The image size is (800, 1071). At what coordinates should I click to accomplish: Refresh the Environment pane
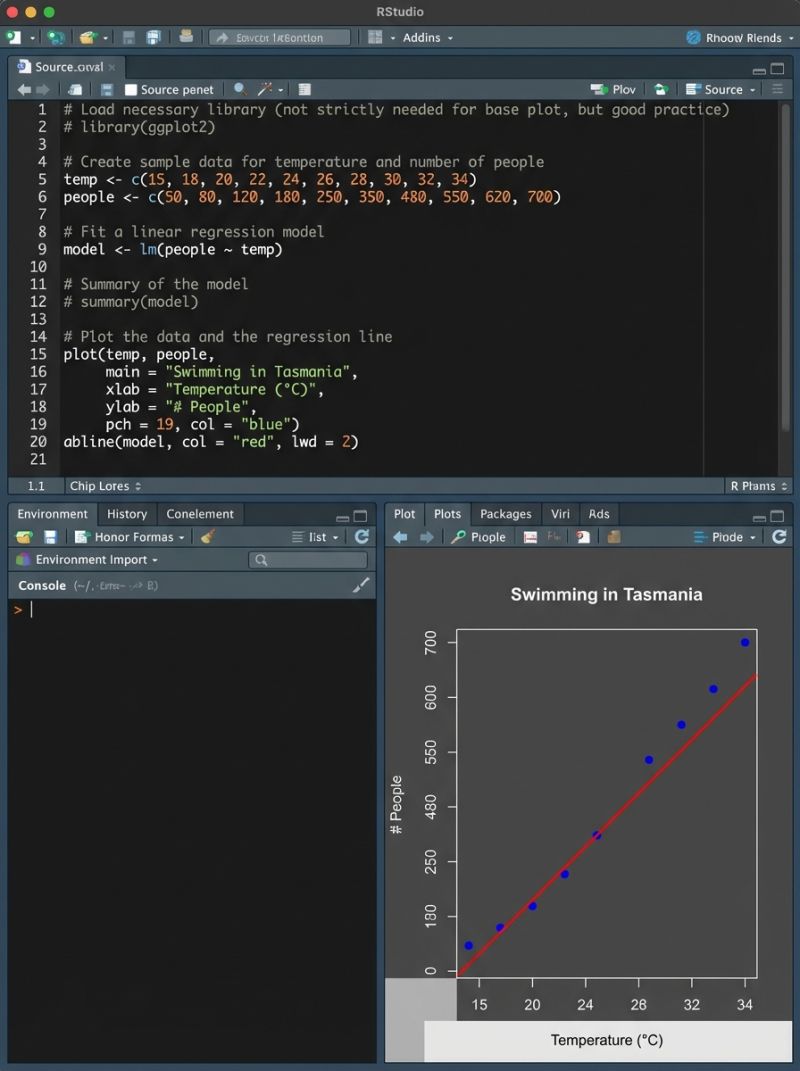(362, 537)
